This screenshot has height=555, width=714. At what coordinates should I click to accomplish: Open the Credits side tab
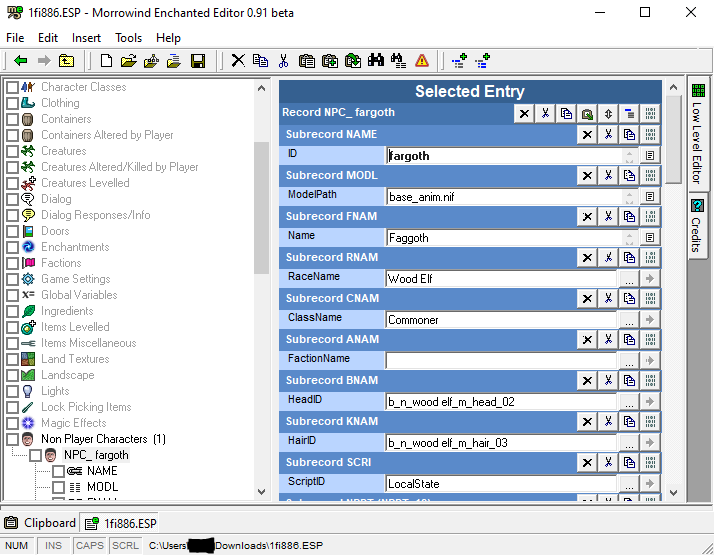(x=697, y=225)
